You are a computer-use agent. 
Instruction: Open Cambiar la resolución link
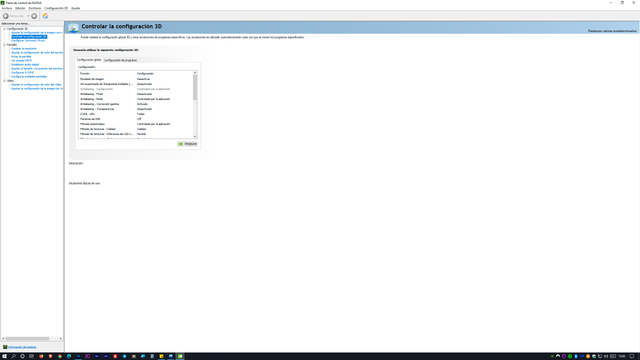(x=24, y=49)
